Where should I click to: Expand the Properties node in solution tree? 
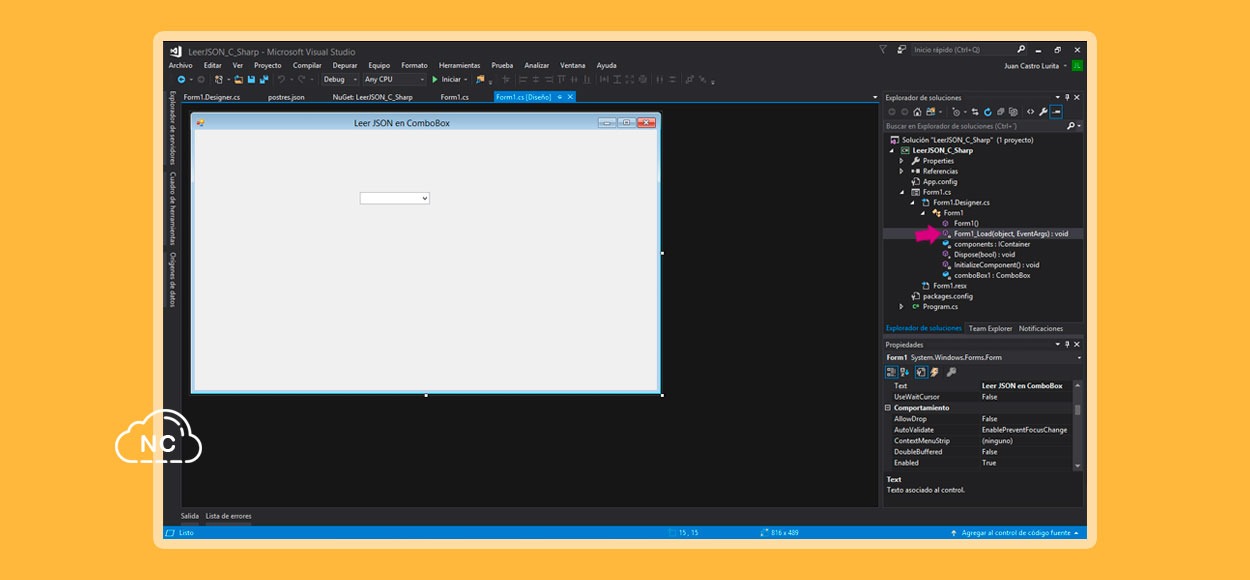pyautogui.click(x=901, y=161)
